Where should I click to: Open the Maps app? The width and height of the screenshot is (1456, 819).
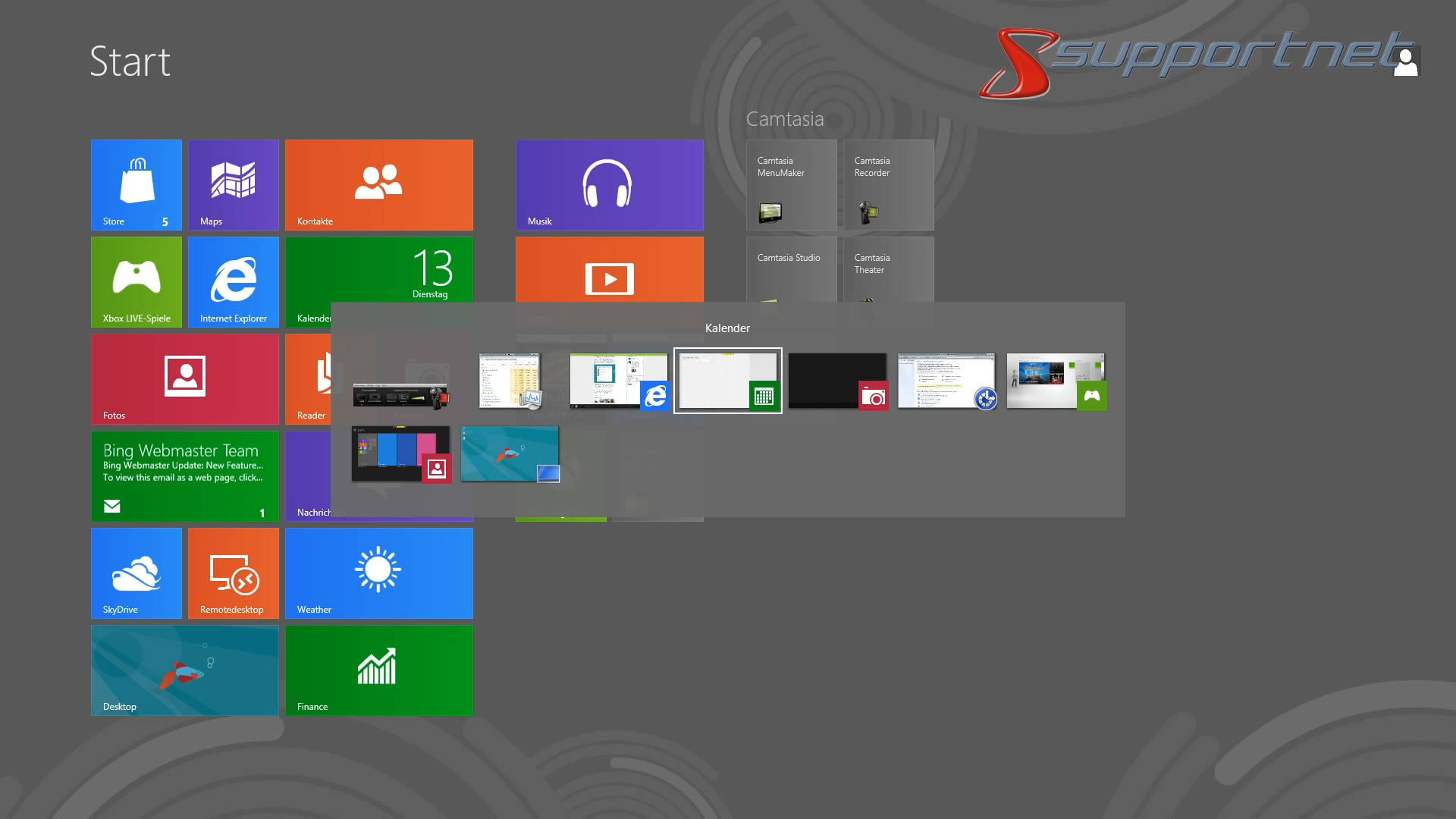(x=233, y=184)
